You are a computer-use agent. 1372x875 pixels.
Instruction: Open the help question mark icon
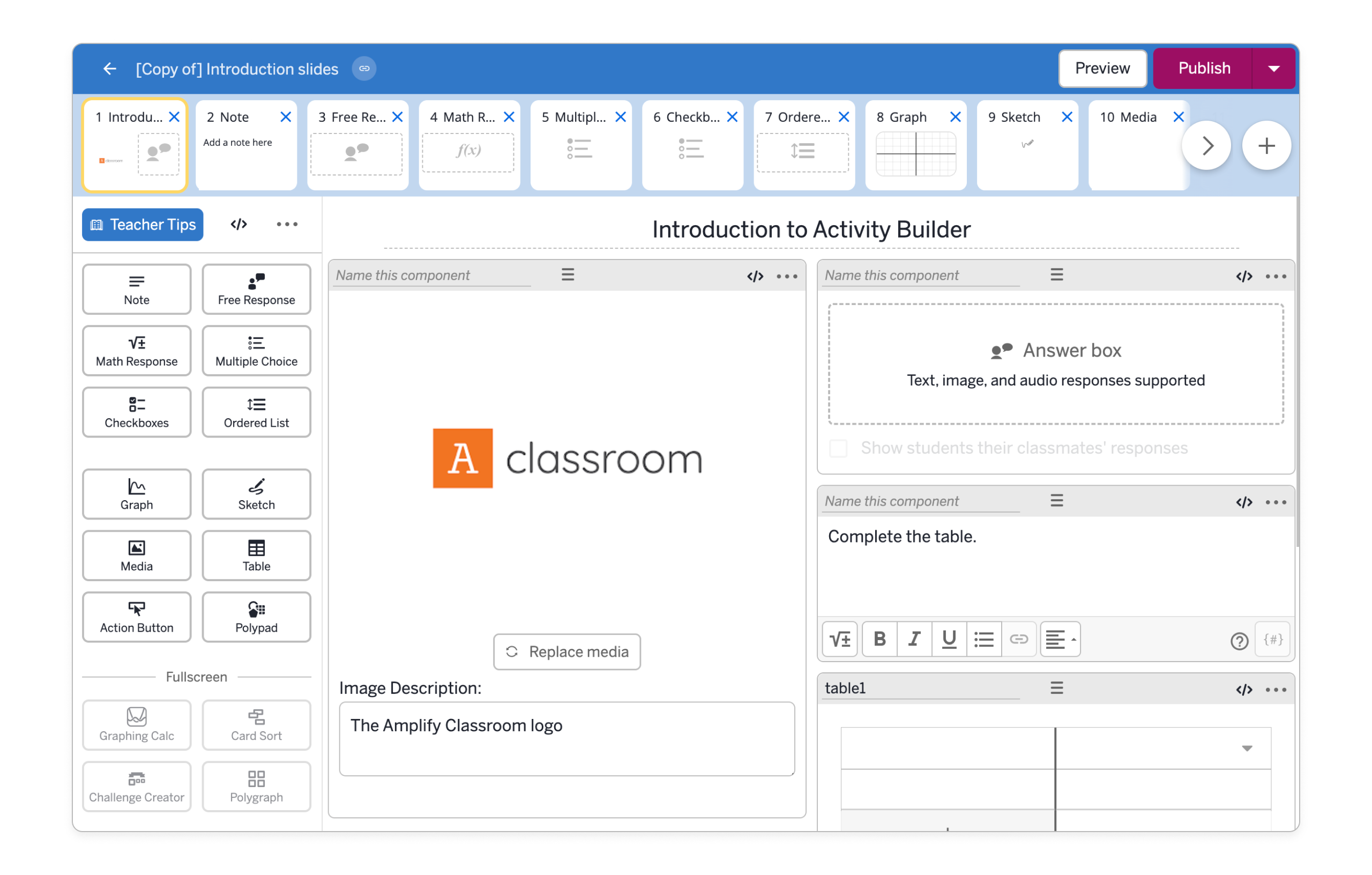point(1239,642)
